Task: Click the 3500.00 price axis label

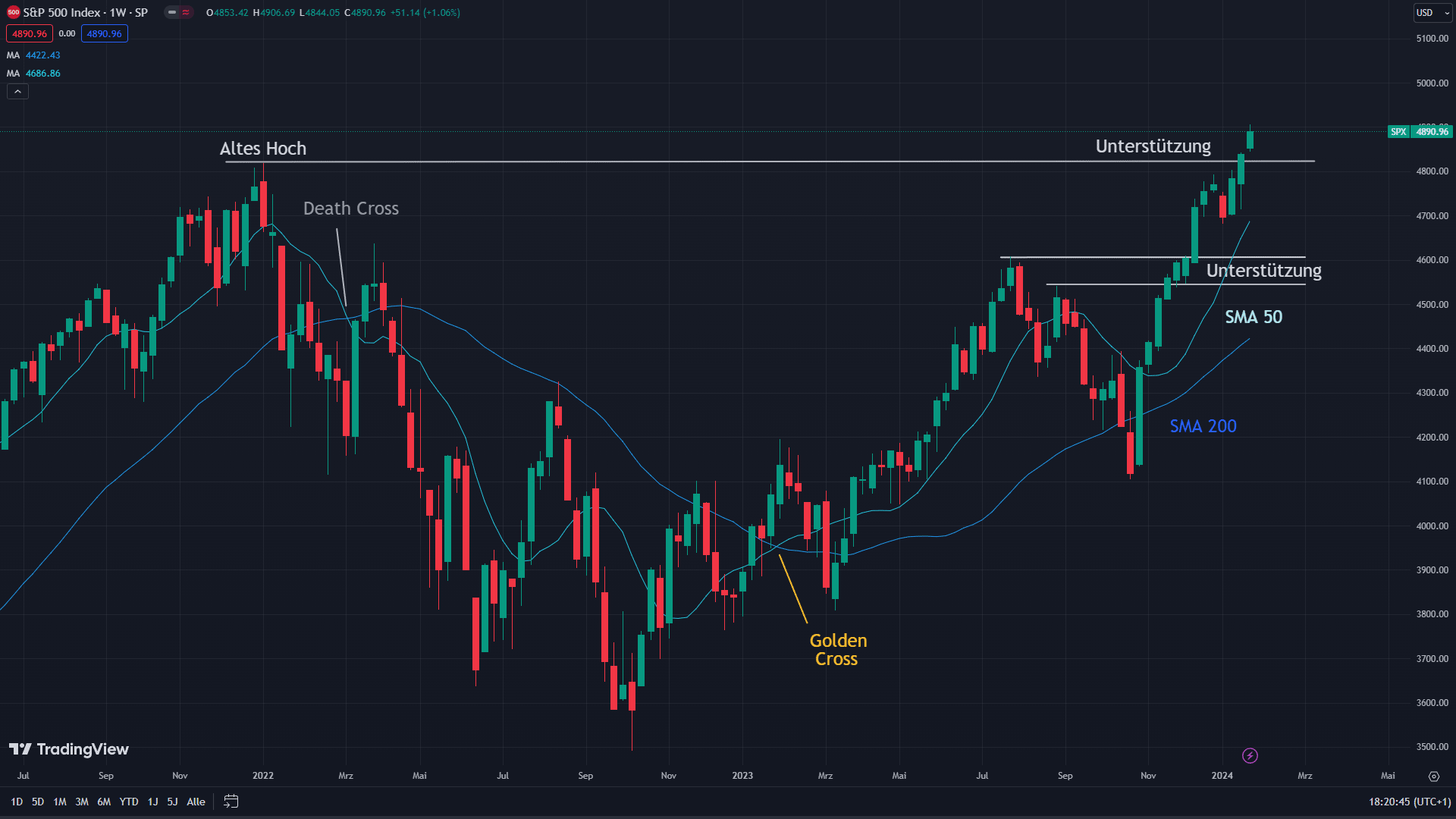Action: [1432, 747]
